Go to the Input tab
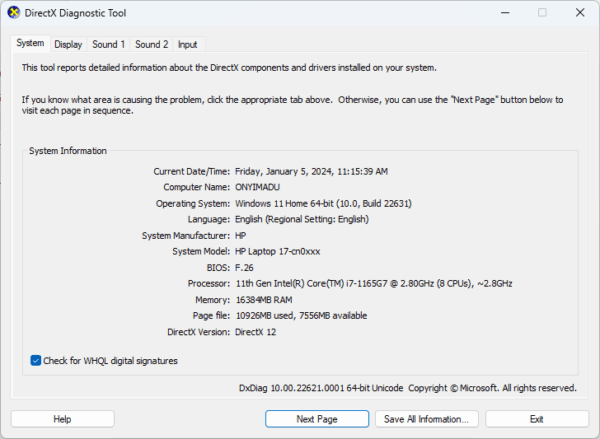 [188, 45]
